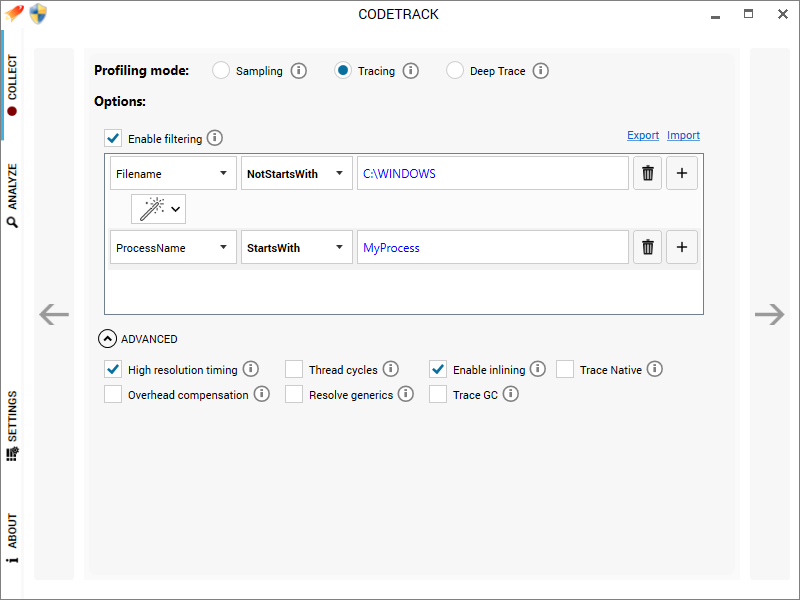Screen dimensions: 800x600
Task: Show info about Sampling mode
Action: 299,70
